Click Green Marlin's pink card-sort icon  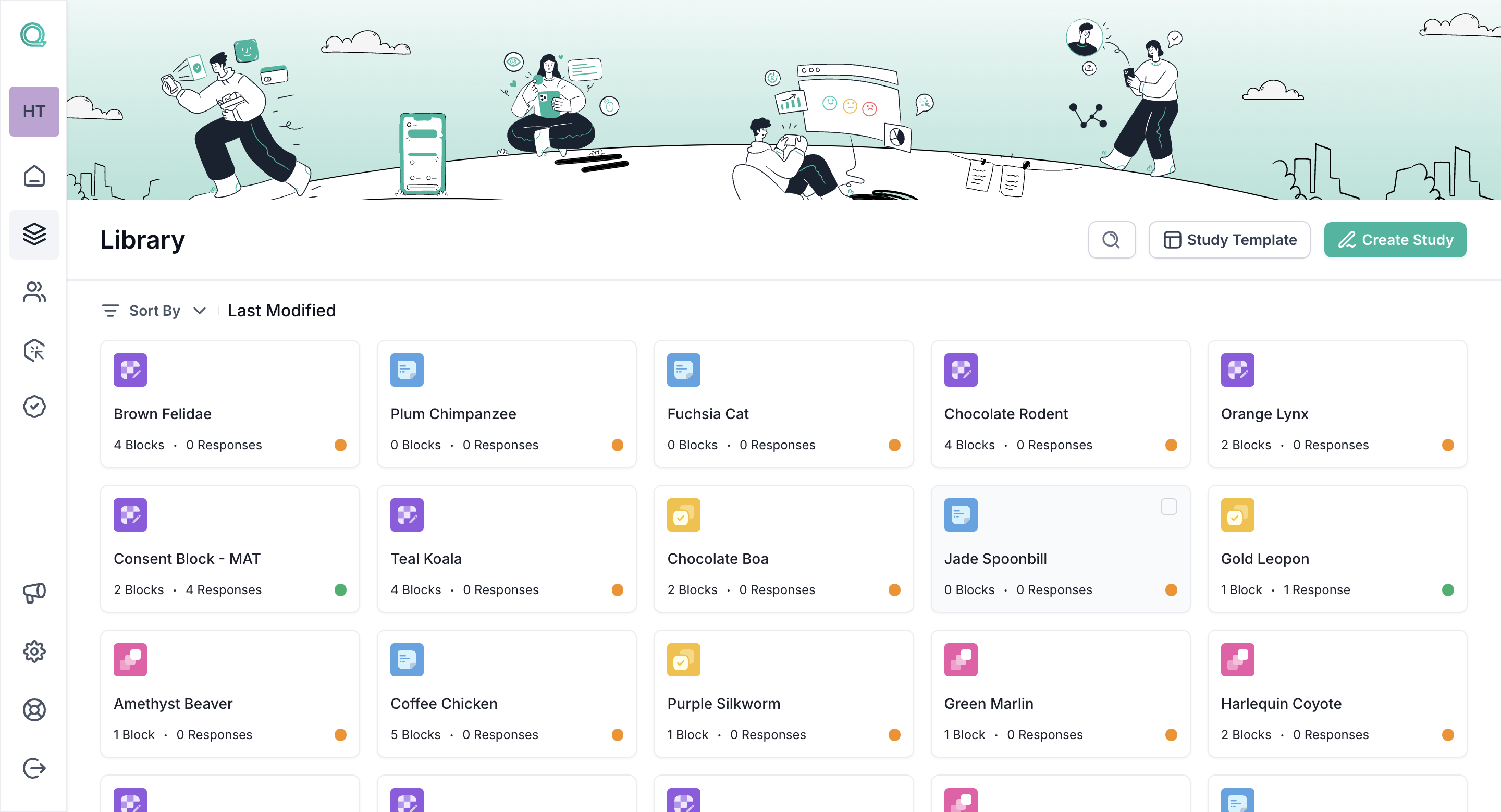click(960, 659)
